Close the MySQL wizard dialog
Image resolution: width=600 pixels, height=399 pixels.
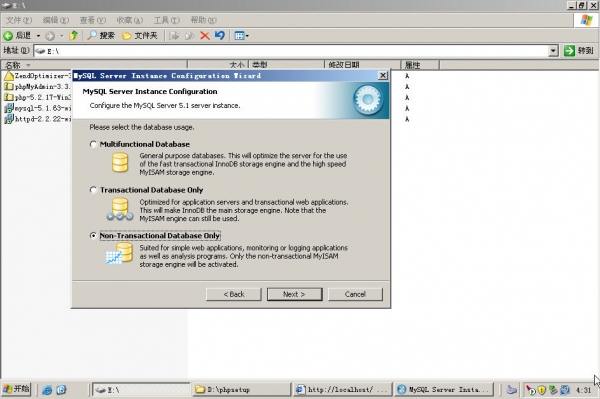point(383,75)
